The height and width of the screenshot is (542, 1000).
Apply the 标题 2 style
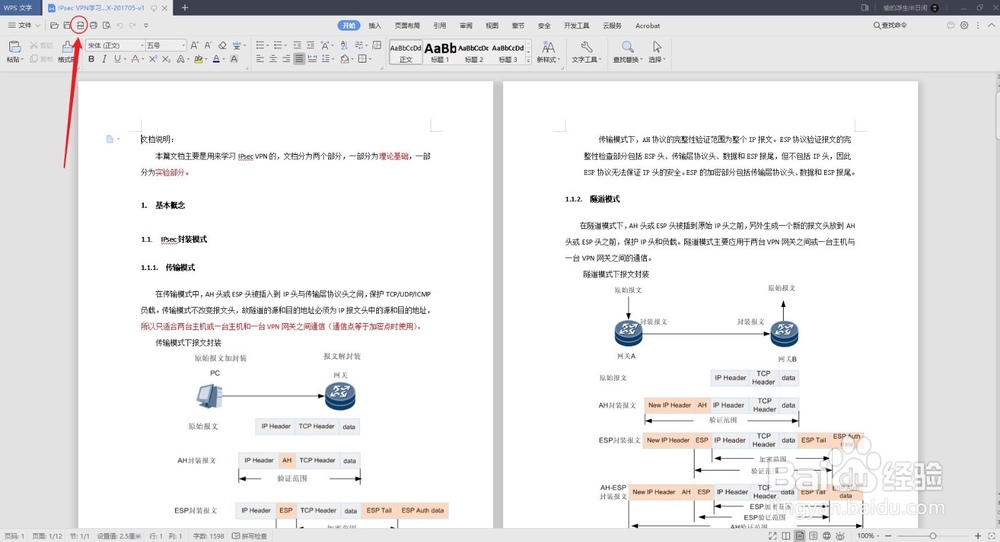[474, 52]
